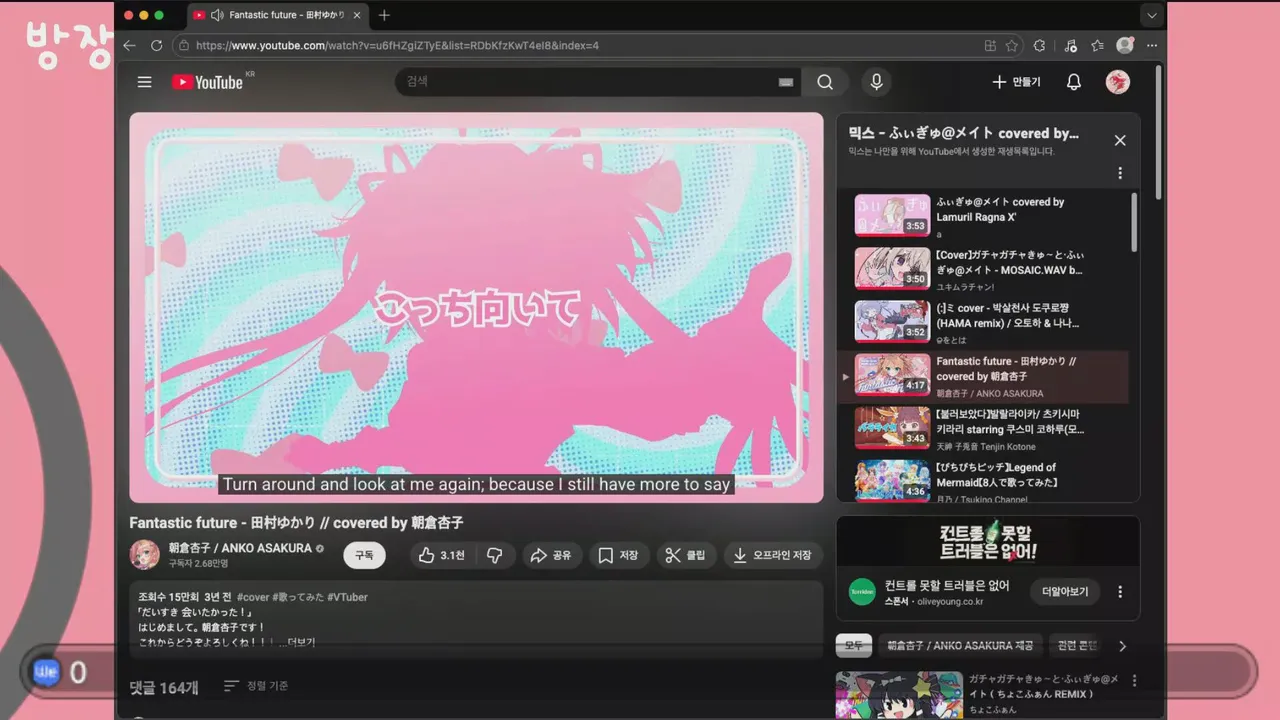Screen dimensions: 1280x720
Task: Create a clip with 클립 scissors button
Action: pyautogui.click(x=685, y=555)
